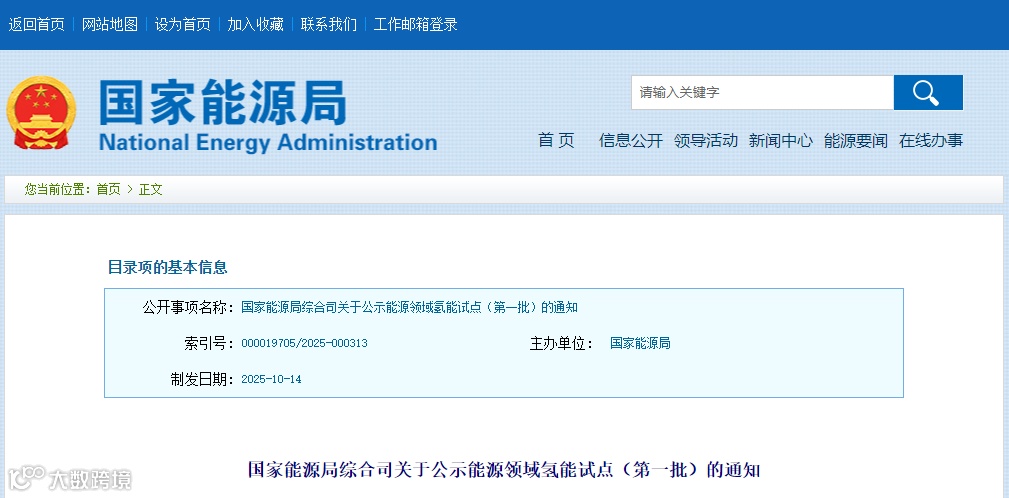Click the 正文 breadcrumb text
The width and height of the screenshot is (1009, 498).
click(151, 189)
